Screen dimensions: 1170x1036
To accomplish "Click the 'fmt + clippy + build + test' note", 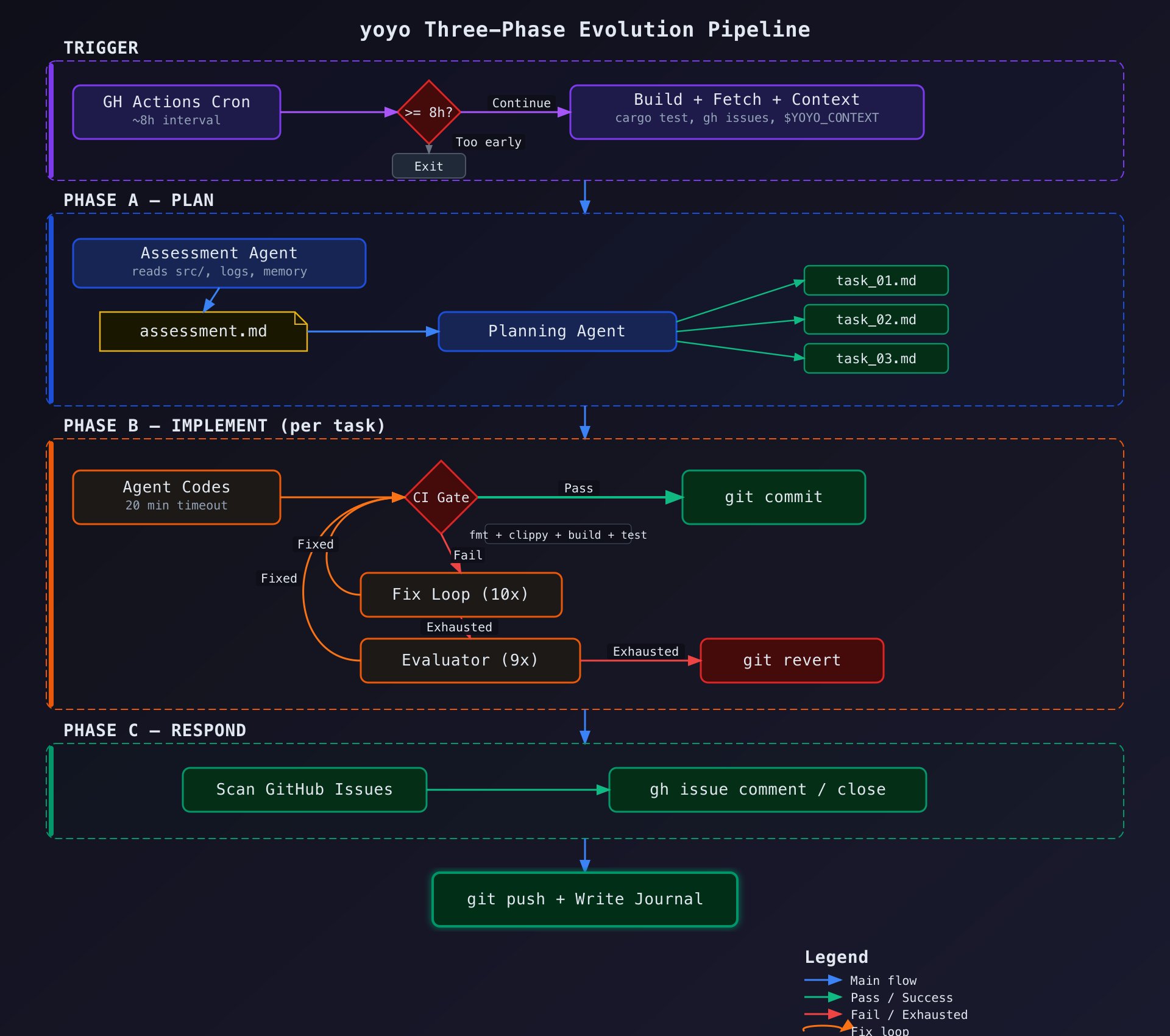I will point(558,534).
